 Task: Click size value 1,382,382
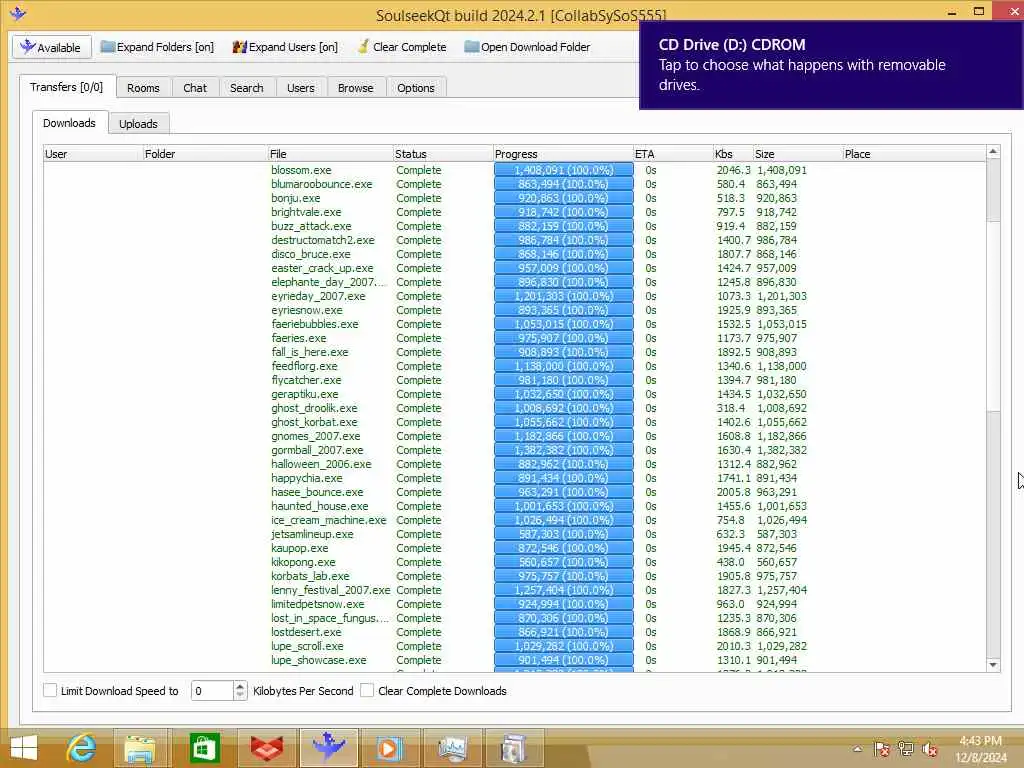click(x=782, y=450)
